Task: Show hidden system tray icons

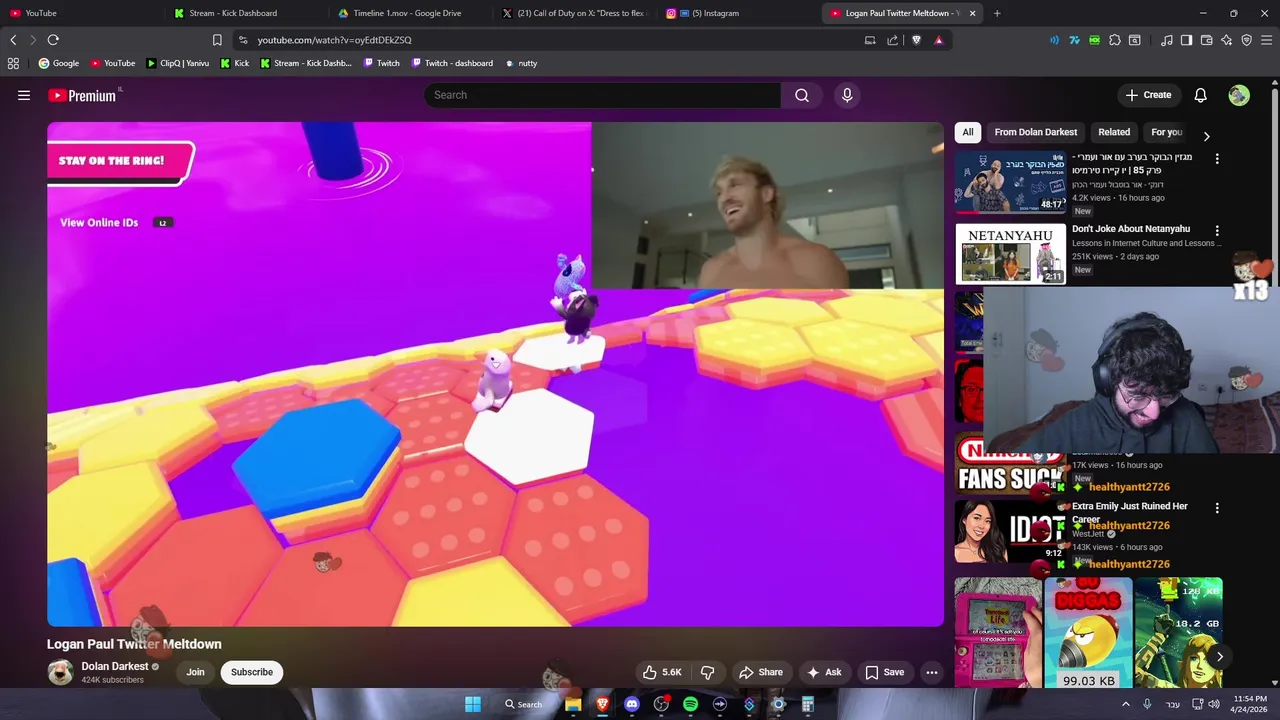Action: coord(1125,704)
